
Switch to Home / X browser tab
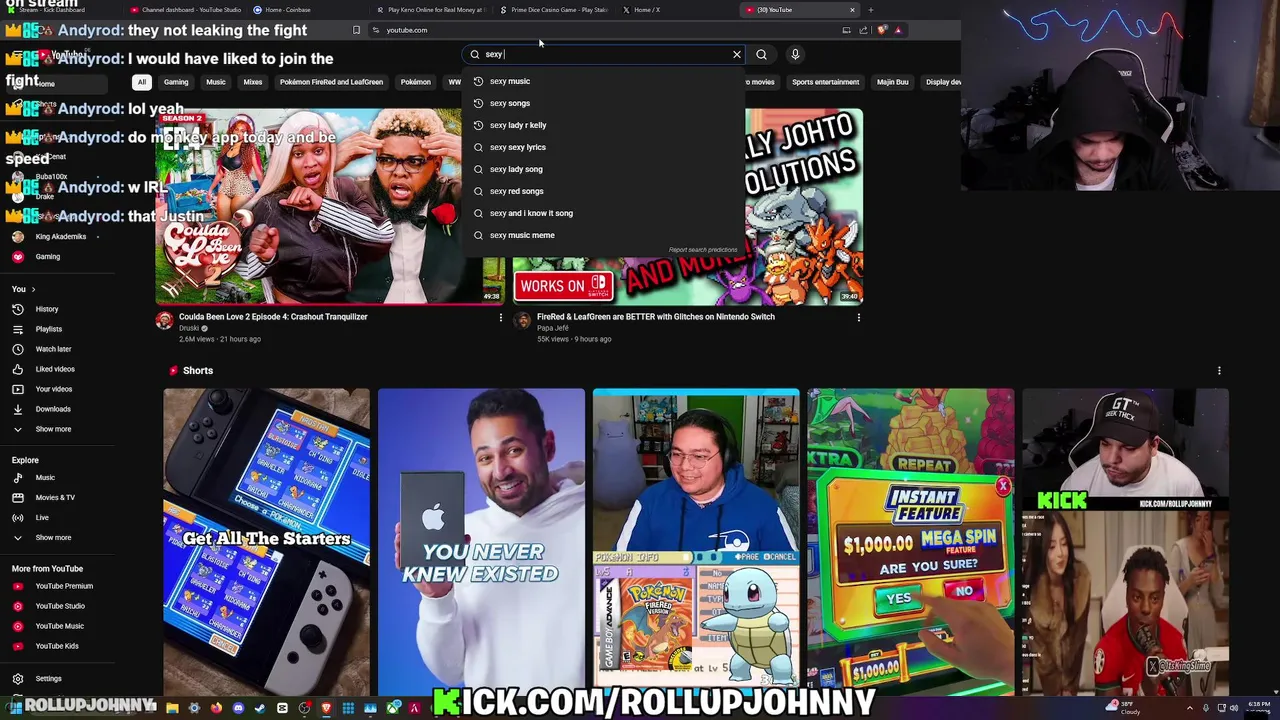[647, 10]
